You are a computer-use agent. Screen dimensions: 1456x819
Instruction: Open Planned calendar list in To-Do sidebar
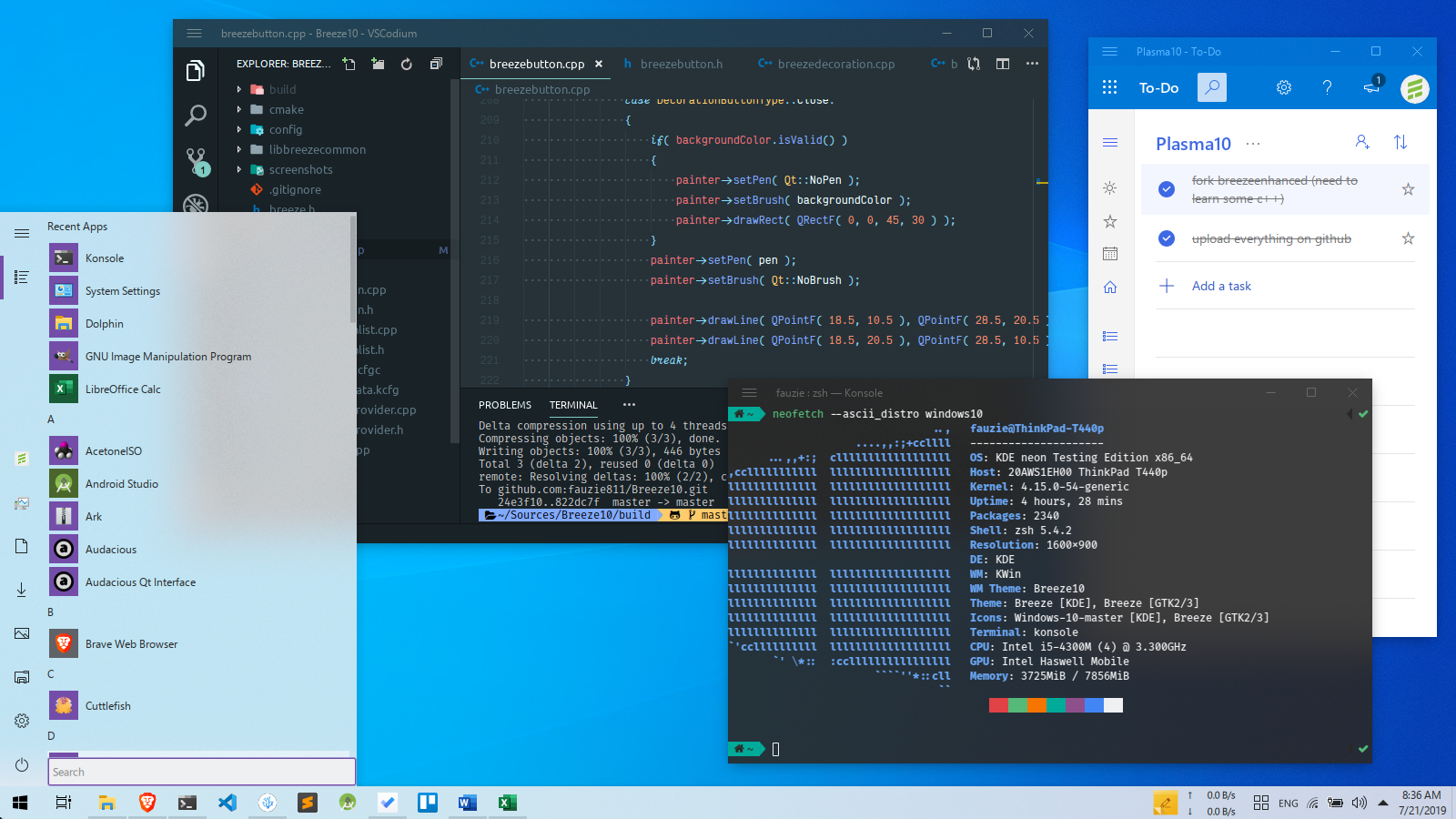pyautogui.click(x=1110, y=254)
